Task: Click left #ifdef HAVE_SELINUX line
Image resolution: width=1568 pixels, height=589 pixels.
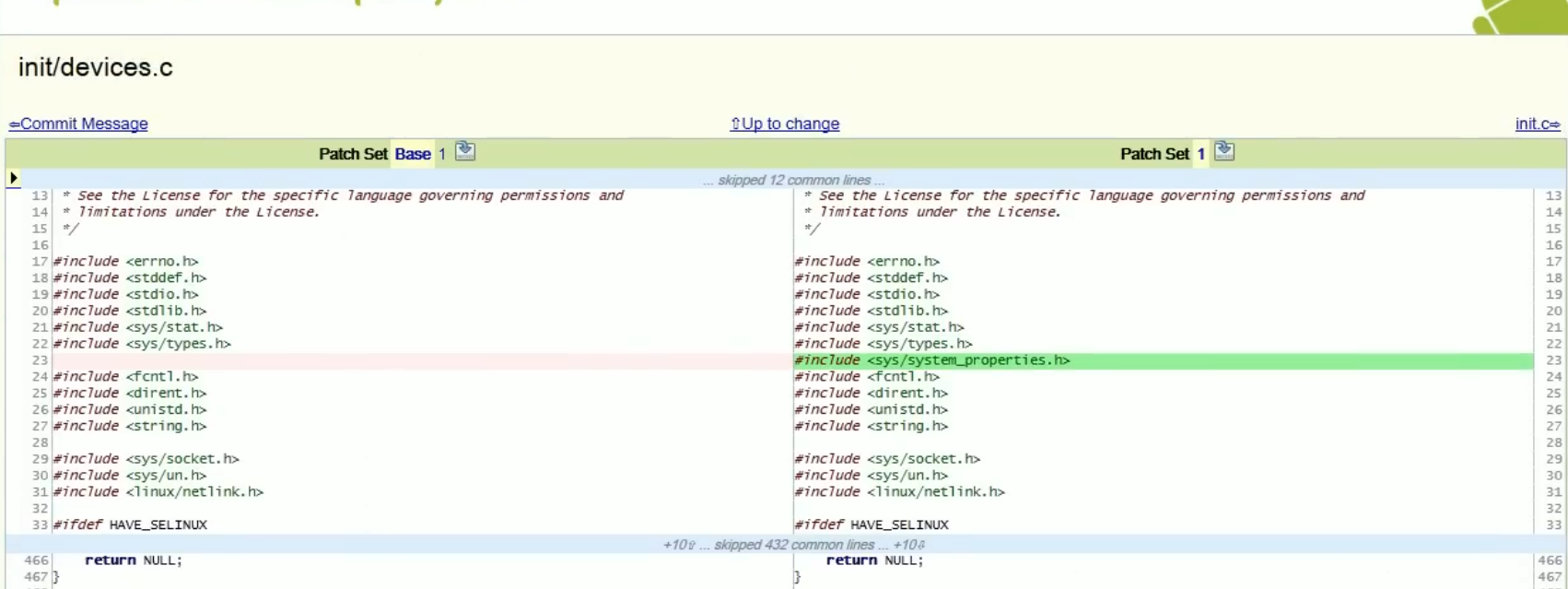Action: [x=130, y=525]
